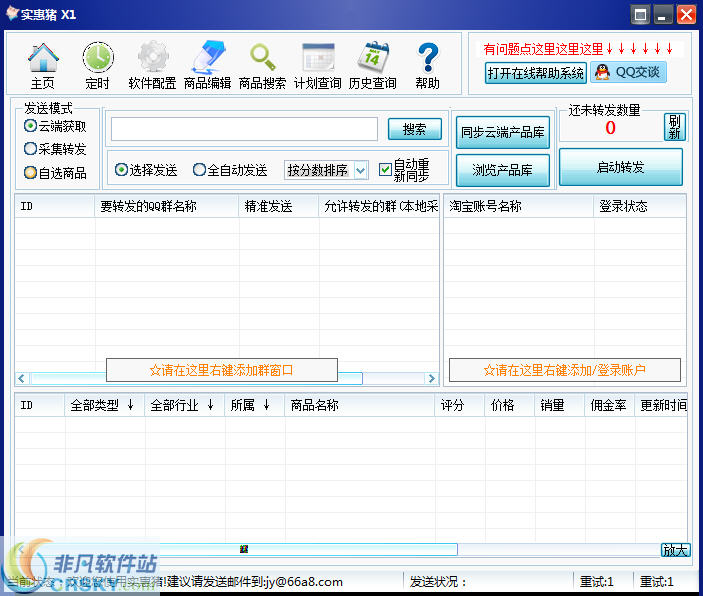The width and height of the screenshot is (703, 596).
Task: Click the 发送状况 status bar entry
Action: point(438,582)
